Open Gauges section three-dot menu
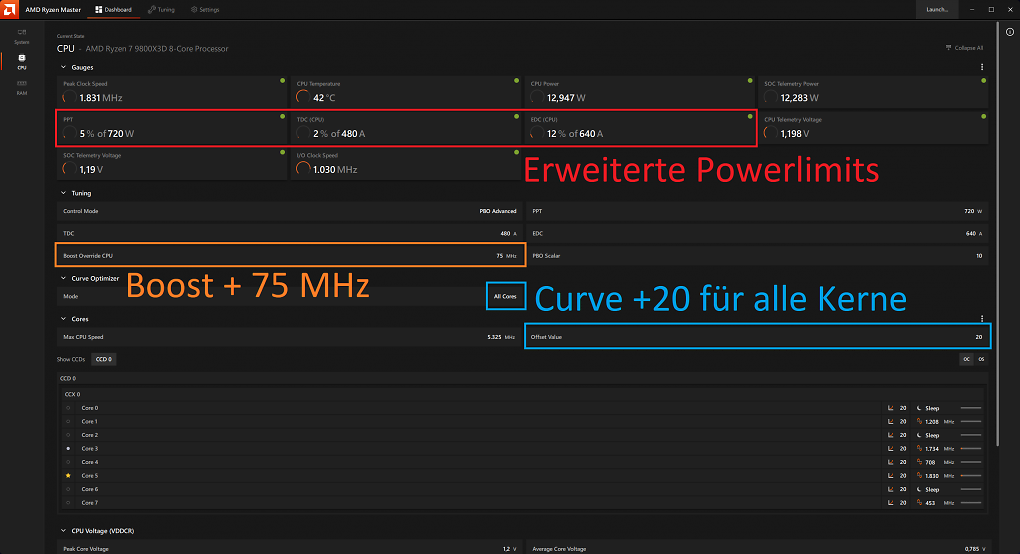Image resolution: width=1020 pixels, height=554 pixels. click(982, 67)
